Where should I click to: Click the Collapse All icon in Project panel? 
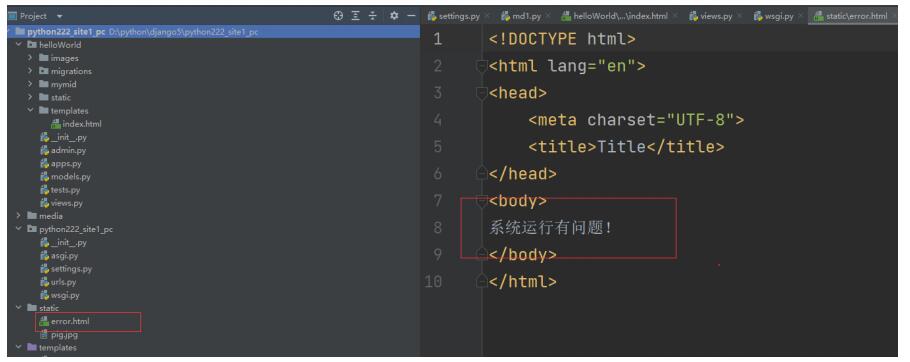pos(373,16)
